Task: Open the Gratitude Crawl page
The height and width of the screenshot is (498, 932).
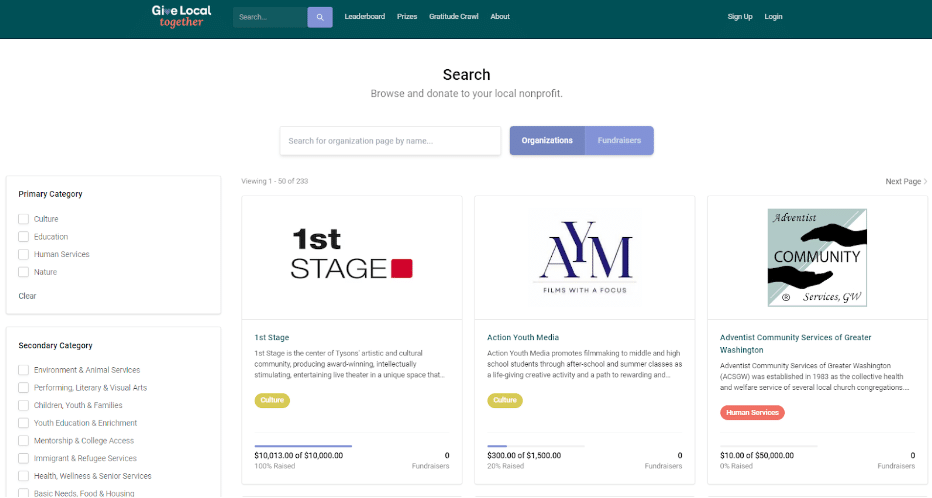Action: [454, 17]
